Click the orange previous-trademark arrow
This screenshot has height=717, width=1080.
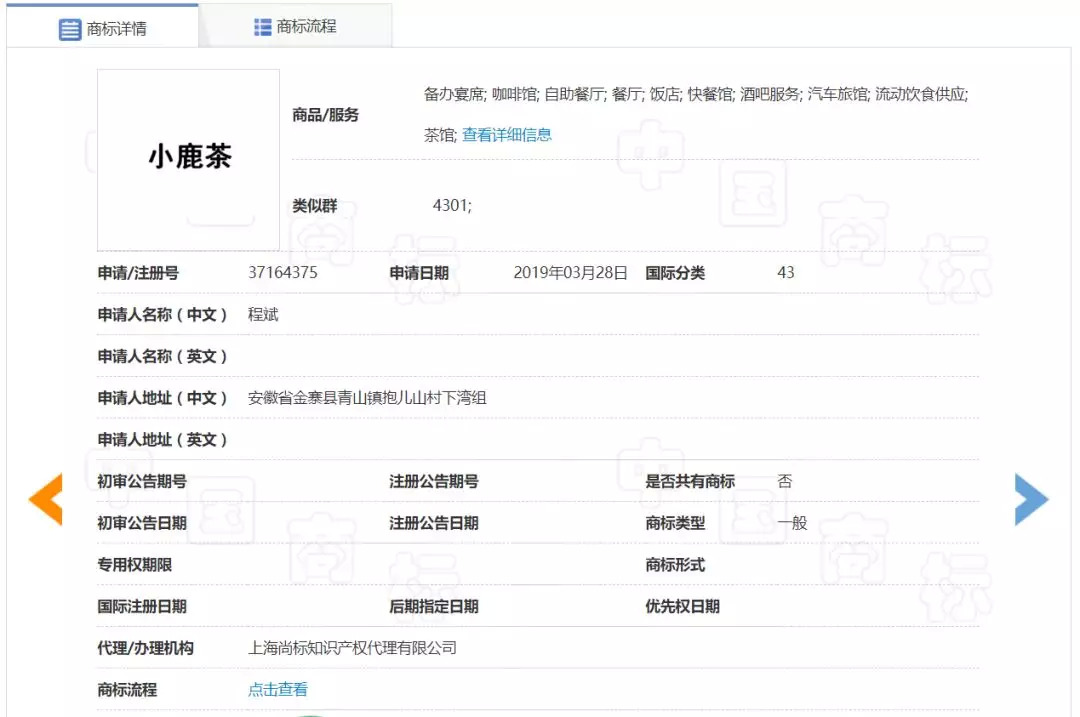[x=46, y=499]
